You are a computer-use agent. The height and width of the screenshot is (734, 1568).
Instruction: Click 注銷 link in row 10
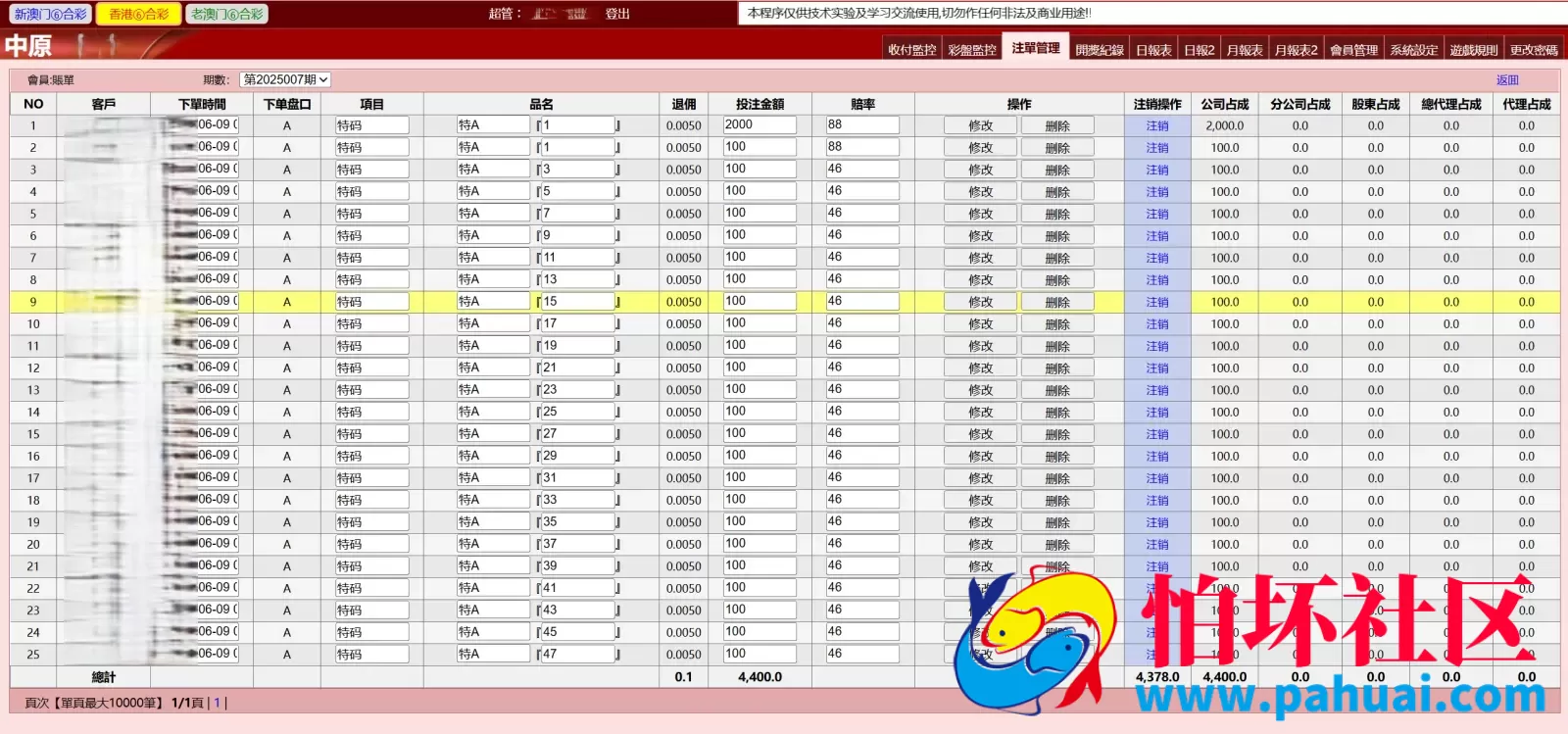point(1157,324)
